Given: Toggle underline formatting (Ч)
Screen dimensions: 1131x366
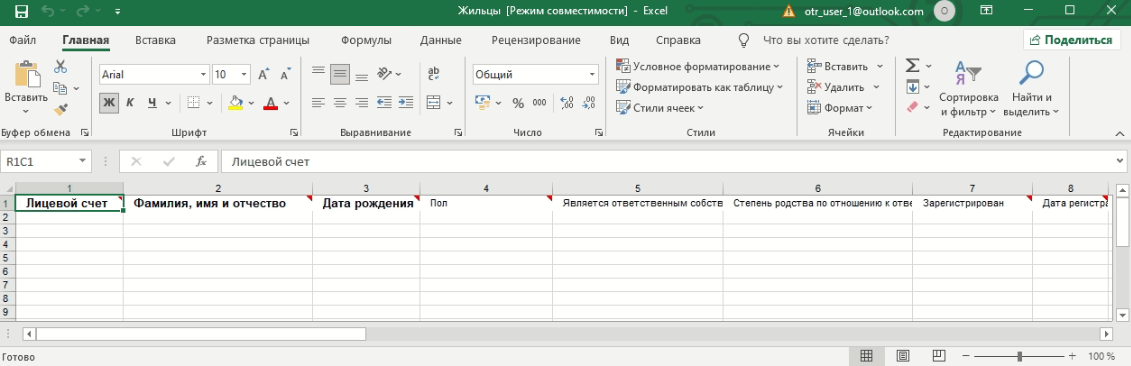Looking at the screenshot, I should pyautogui.click(x=151, y=103).
